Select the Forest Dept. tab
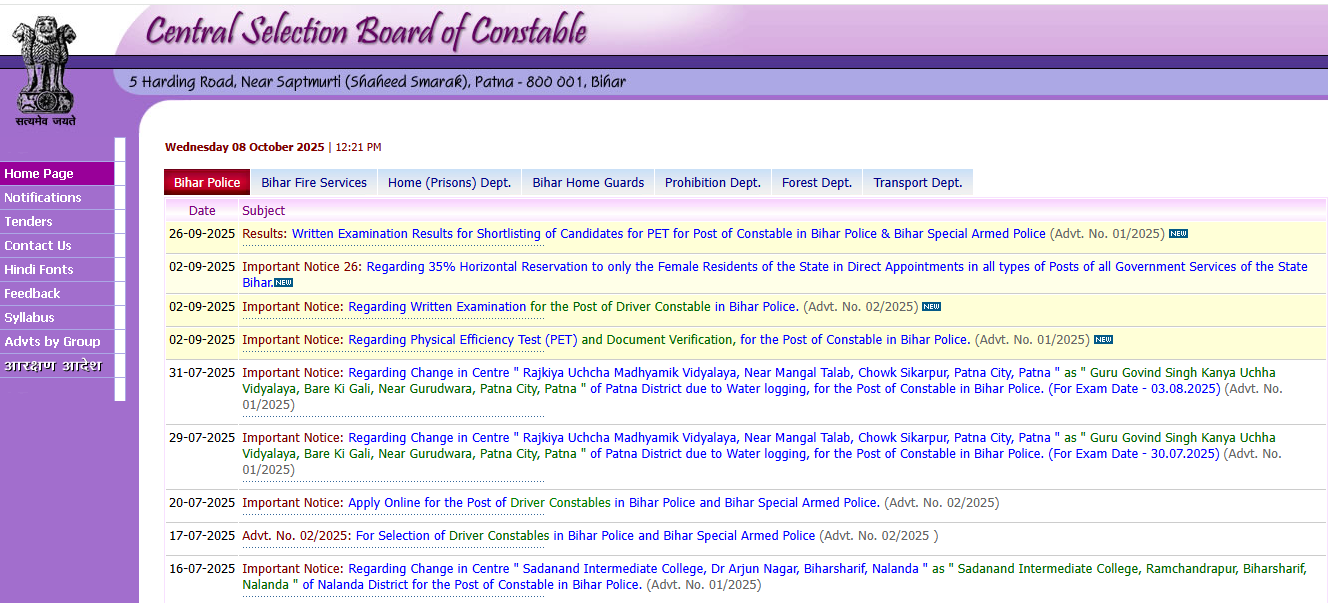 click(x=816, y=182)
